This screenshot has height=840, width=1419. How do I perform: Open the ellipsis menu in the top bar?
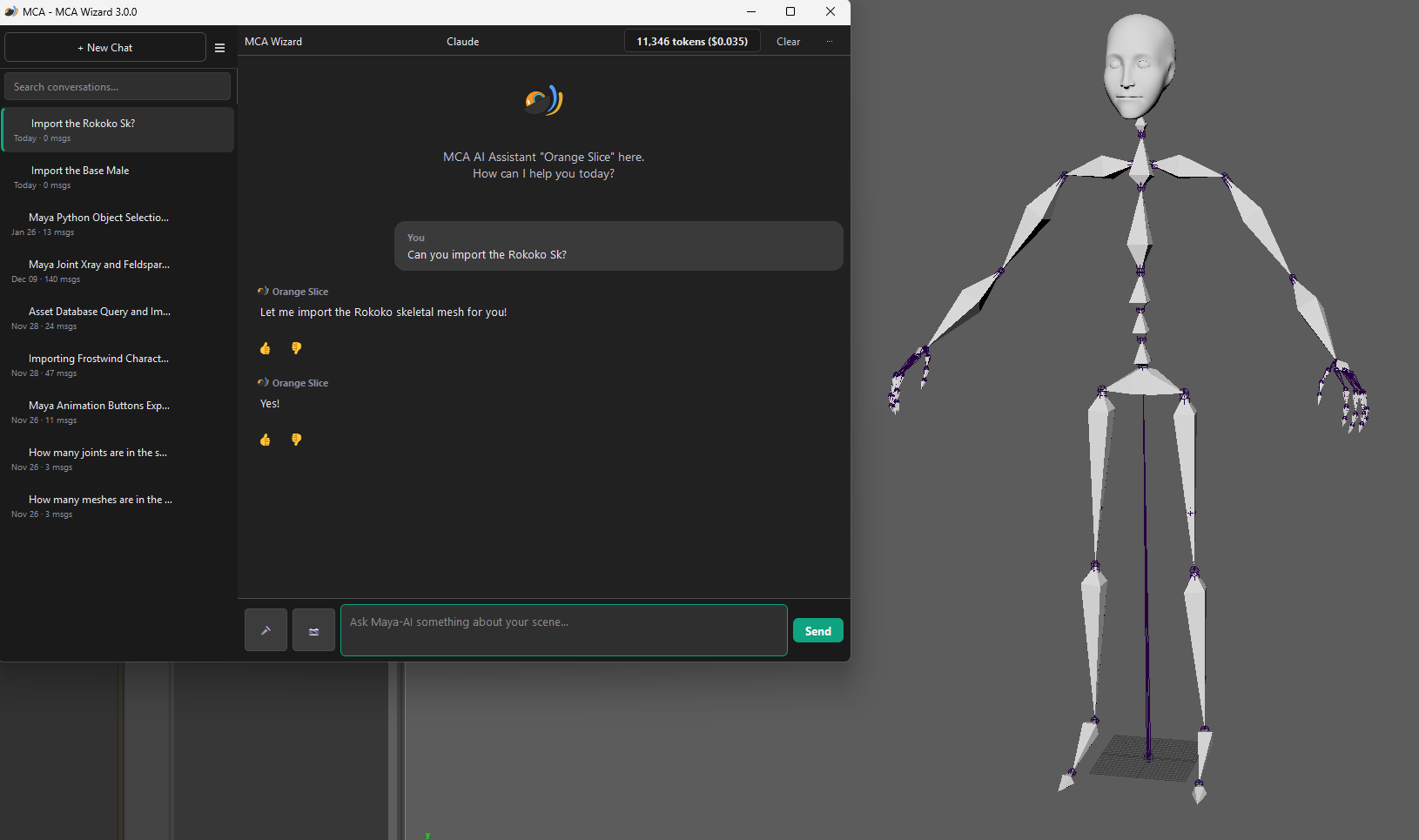(830, 41)
